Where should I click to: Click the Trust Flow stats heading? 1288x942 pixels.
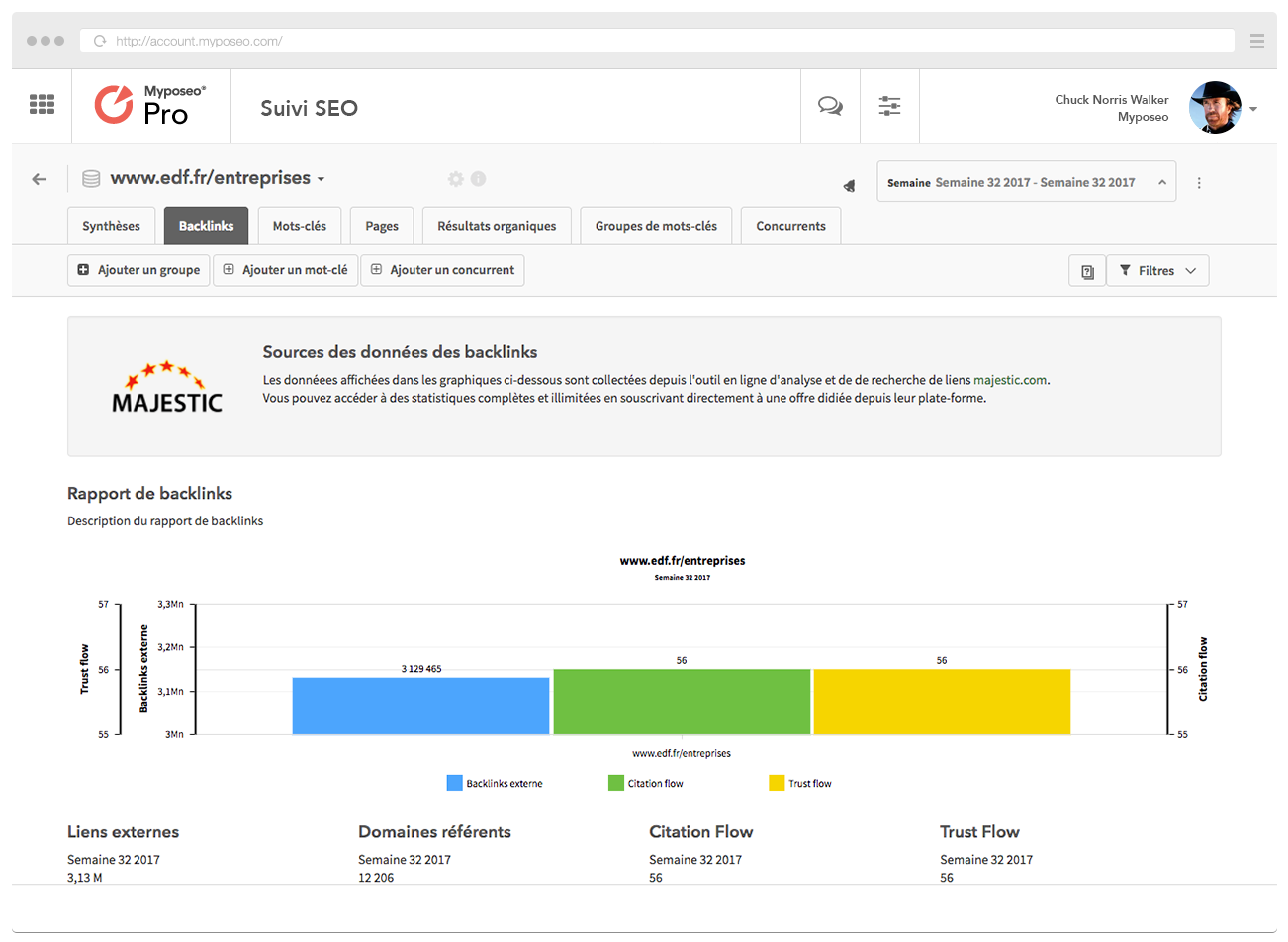pyautogui.click(x=979, y=832)
